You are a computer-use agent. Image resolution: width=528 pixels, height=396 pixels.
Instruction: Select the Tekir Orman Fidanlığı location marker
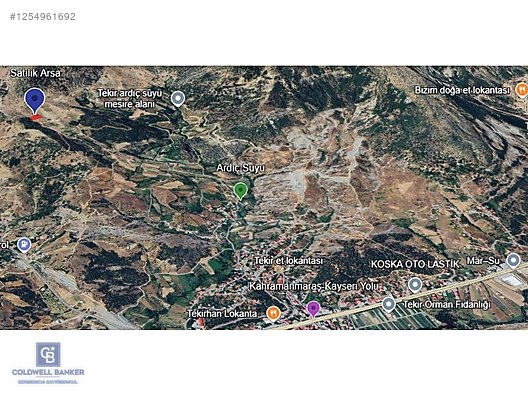[x=388, y=304]
